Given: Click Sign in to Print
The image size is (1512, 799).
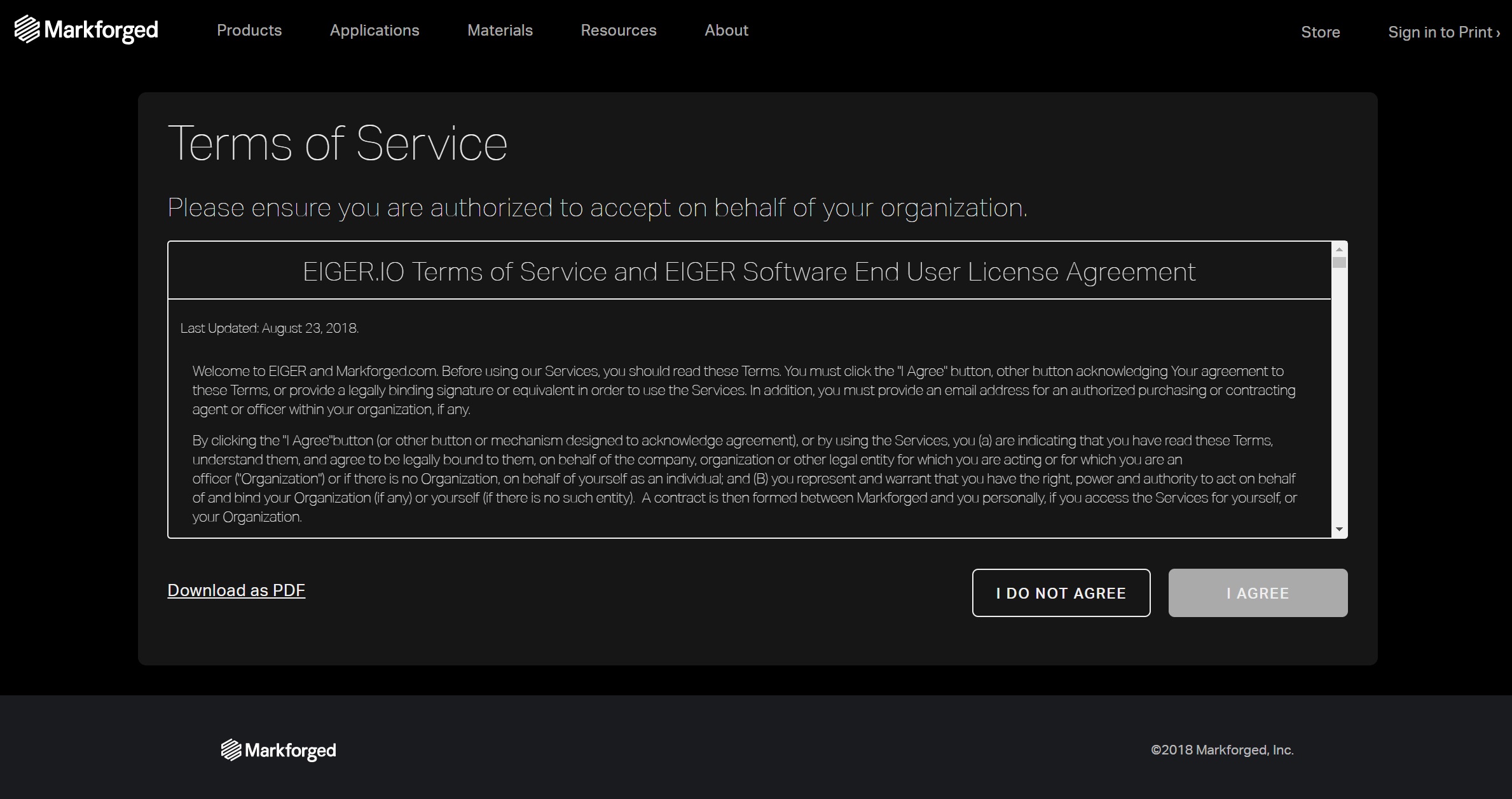Looking at the screenshot, I should pos(1438,32).
